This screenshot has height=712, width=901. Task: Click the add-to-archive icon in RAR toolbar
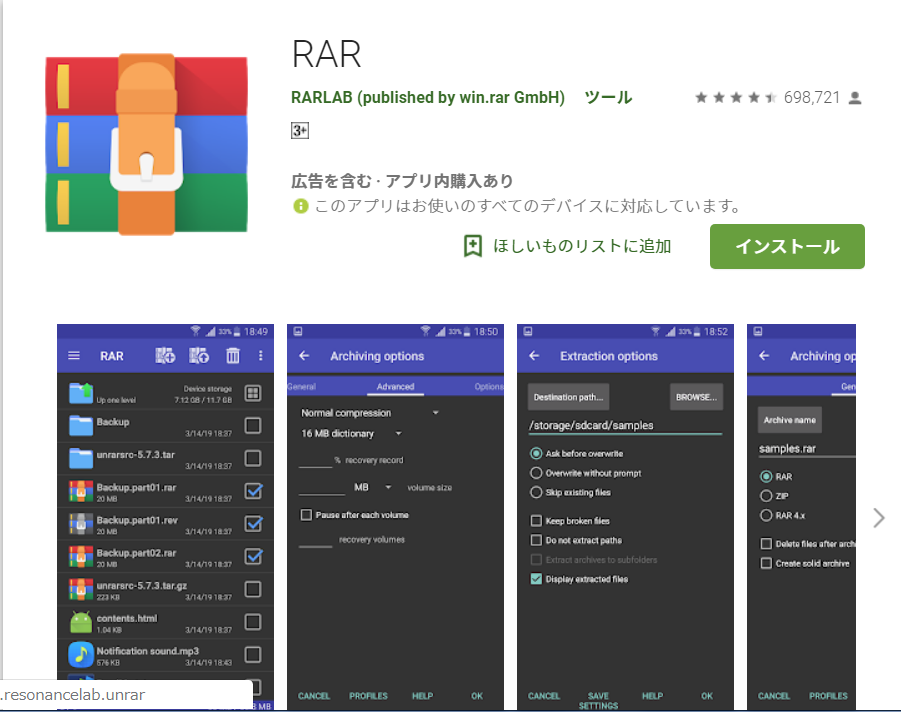165,356
